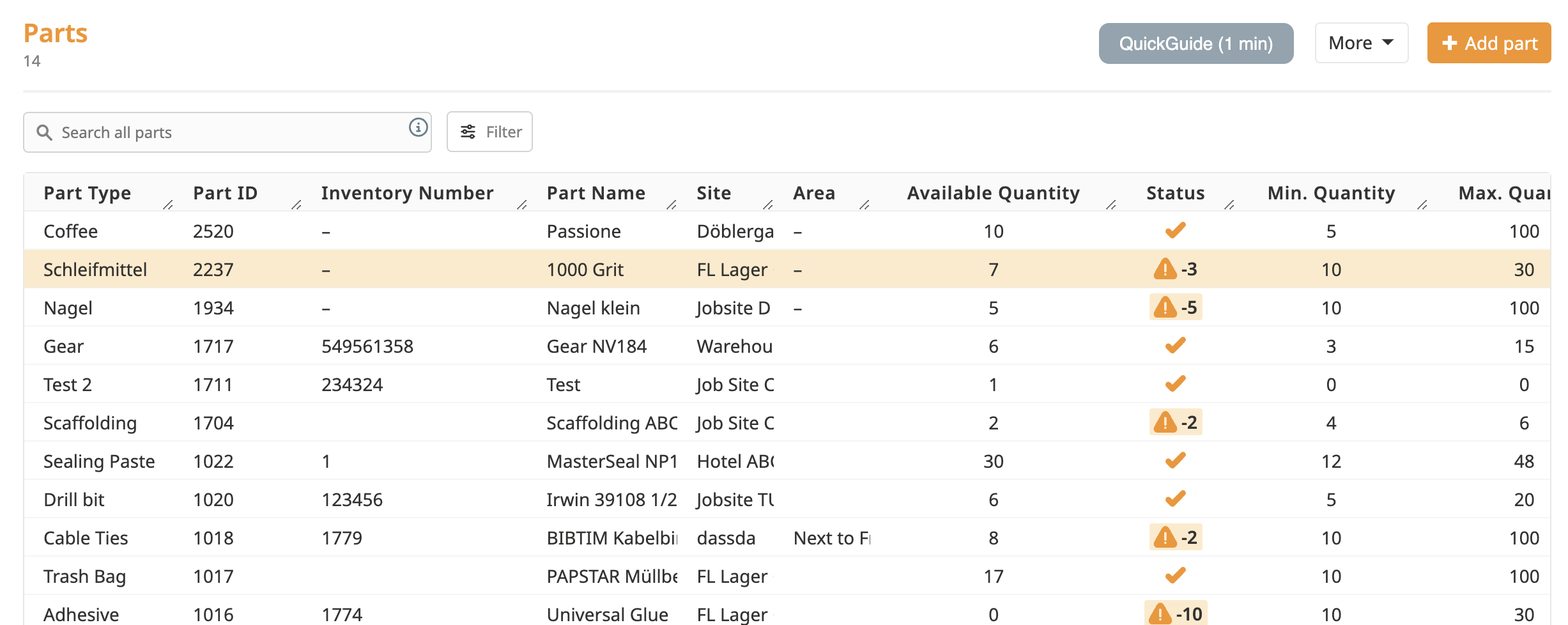Sort by Available Quantity column header
This screenshot has height=625, width=1568.
point(993,193)
